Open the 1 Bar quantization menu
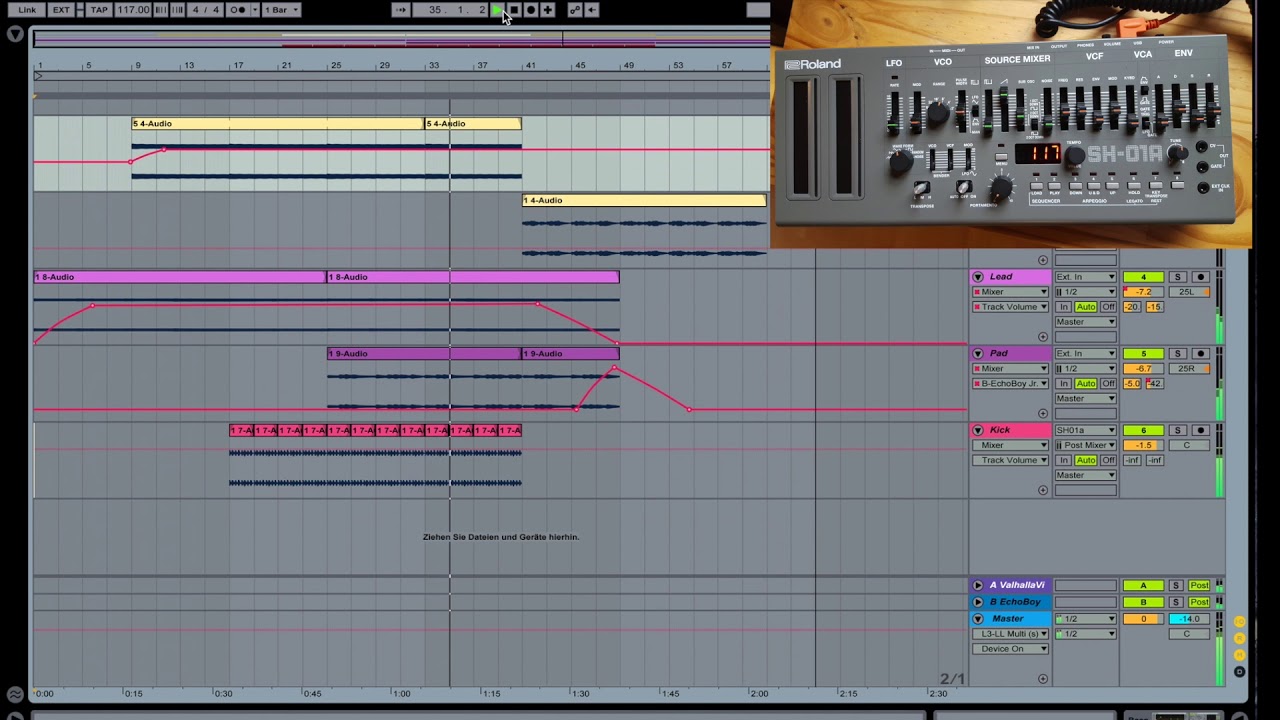Image resolution: width=1280 pixels, height=720 pixels. (280, 10)
